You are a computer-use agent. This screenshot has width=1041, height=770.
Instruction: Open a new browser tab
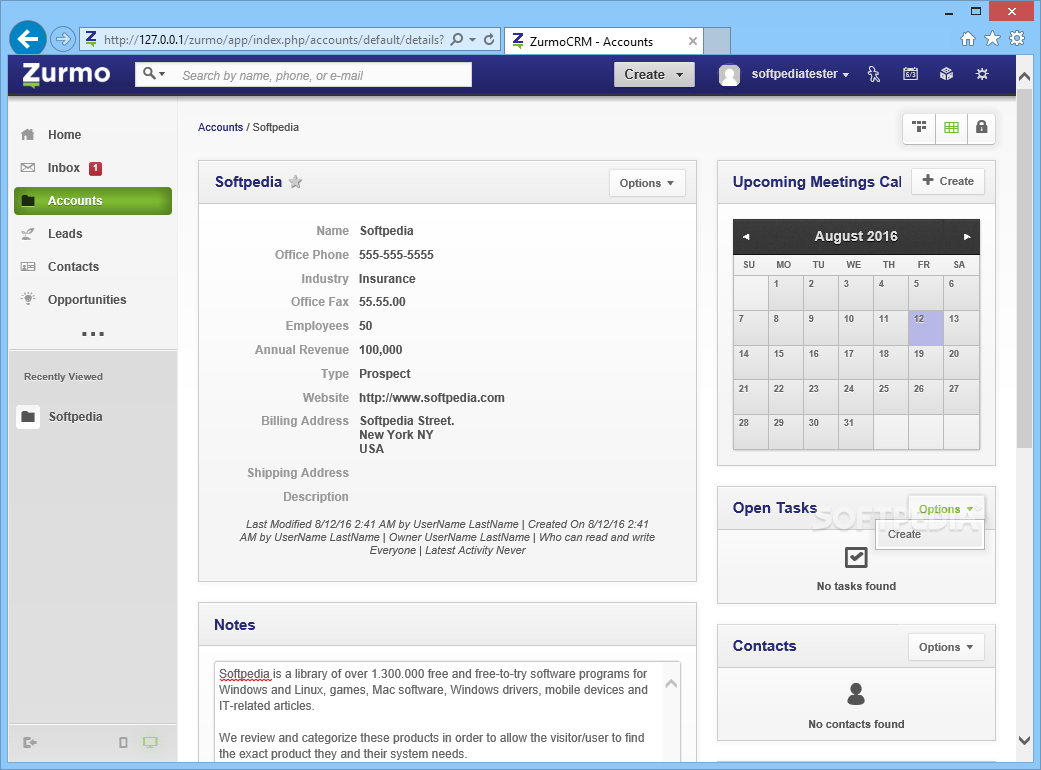(x=717, y=41)
